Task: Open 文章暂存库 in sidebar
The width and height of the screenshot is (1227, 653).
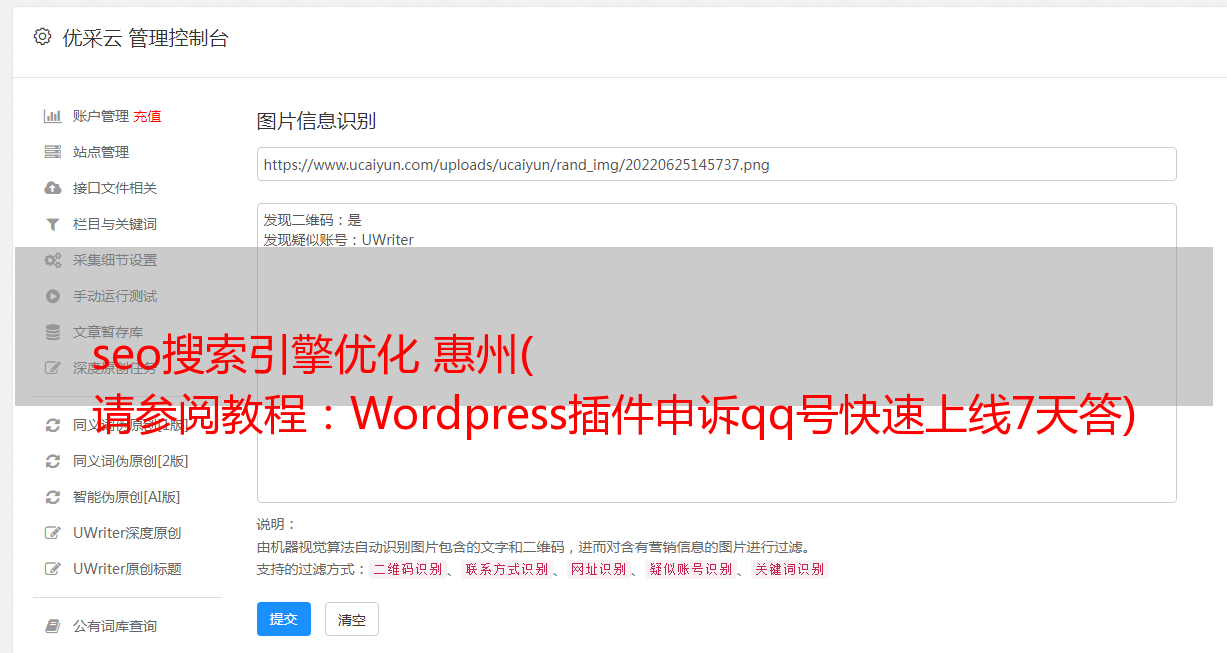Action: [108, 332]
